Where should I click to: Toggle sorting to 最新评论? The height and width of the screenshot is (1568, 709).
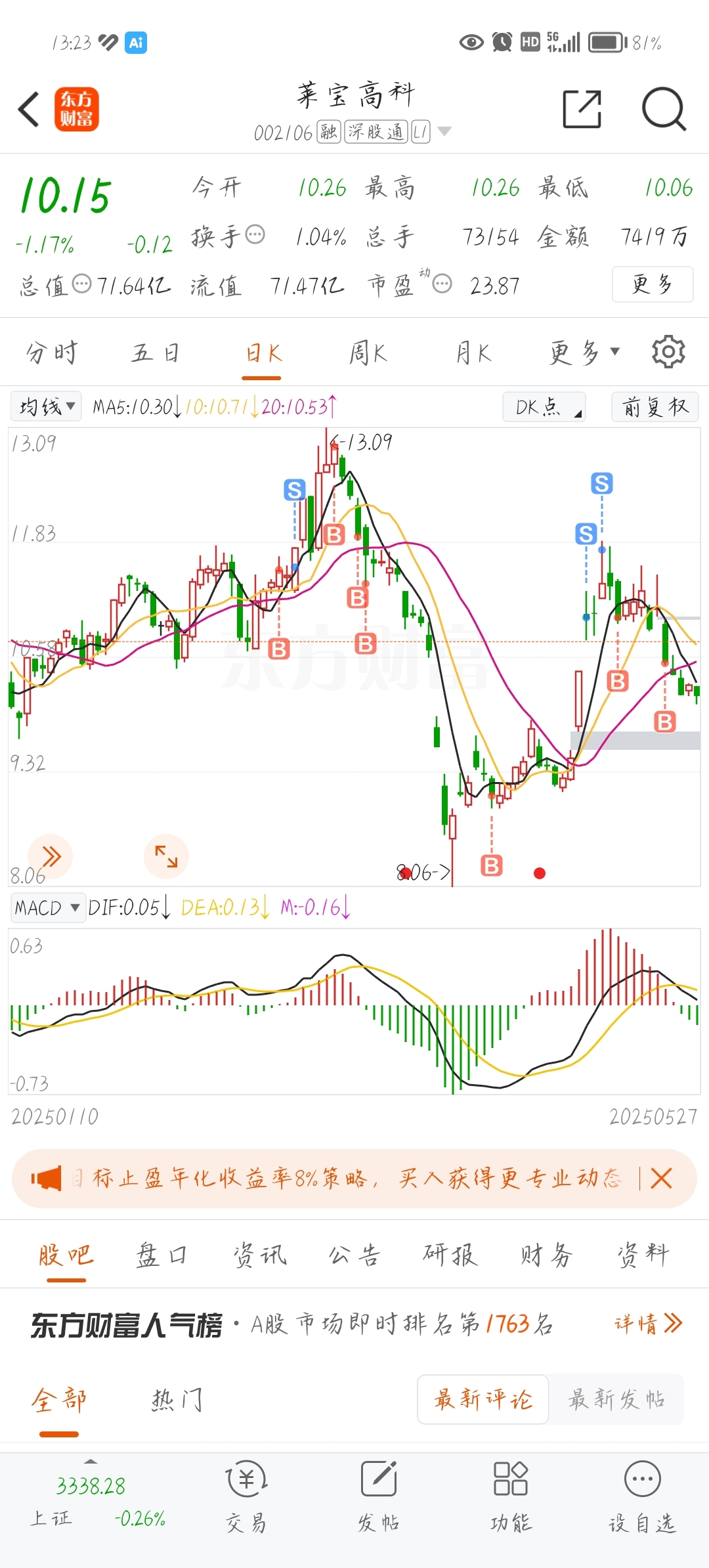[483, 1399]
